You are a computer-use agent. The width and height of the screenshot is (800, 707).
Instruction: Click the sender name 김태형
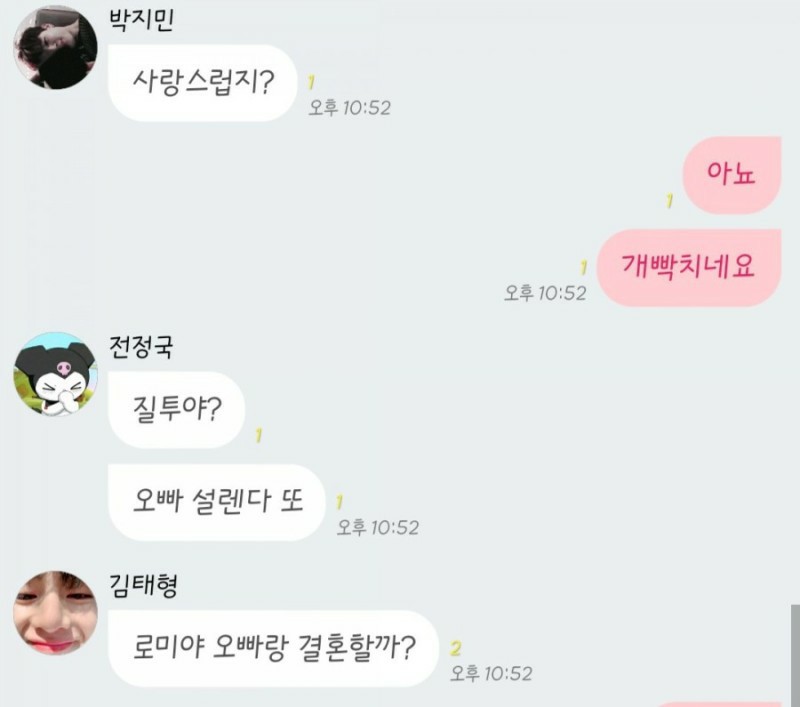(x=143, y=586)
